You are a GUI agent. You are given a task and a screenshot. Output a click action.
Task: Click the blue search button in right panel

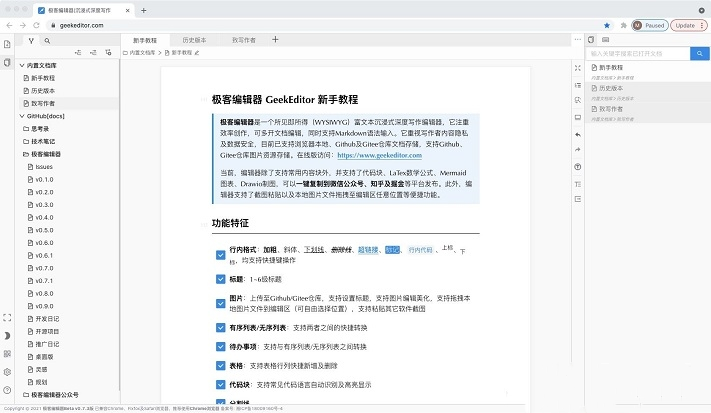click(x=700, y=53)
